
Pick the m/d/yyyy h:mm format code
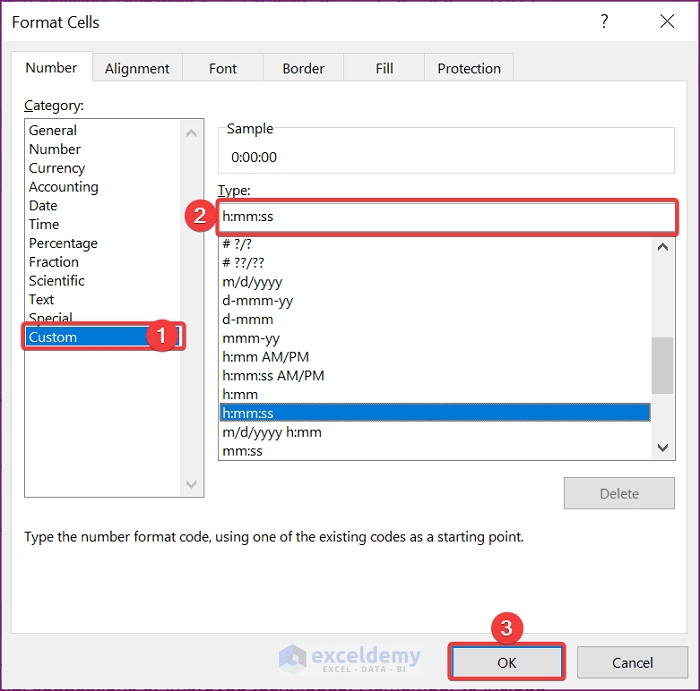coord(272,432)
